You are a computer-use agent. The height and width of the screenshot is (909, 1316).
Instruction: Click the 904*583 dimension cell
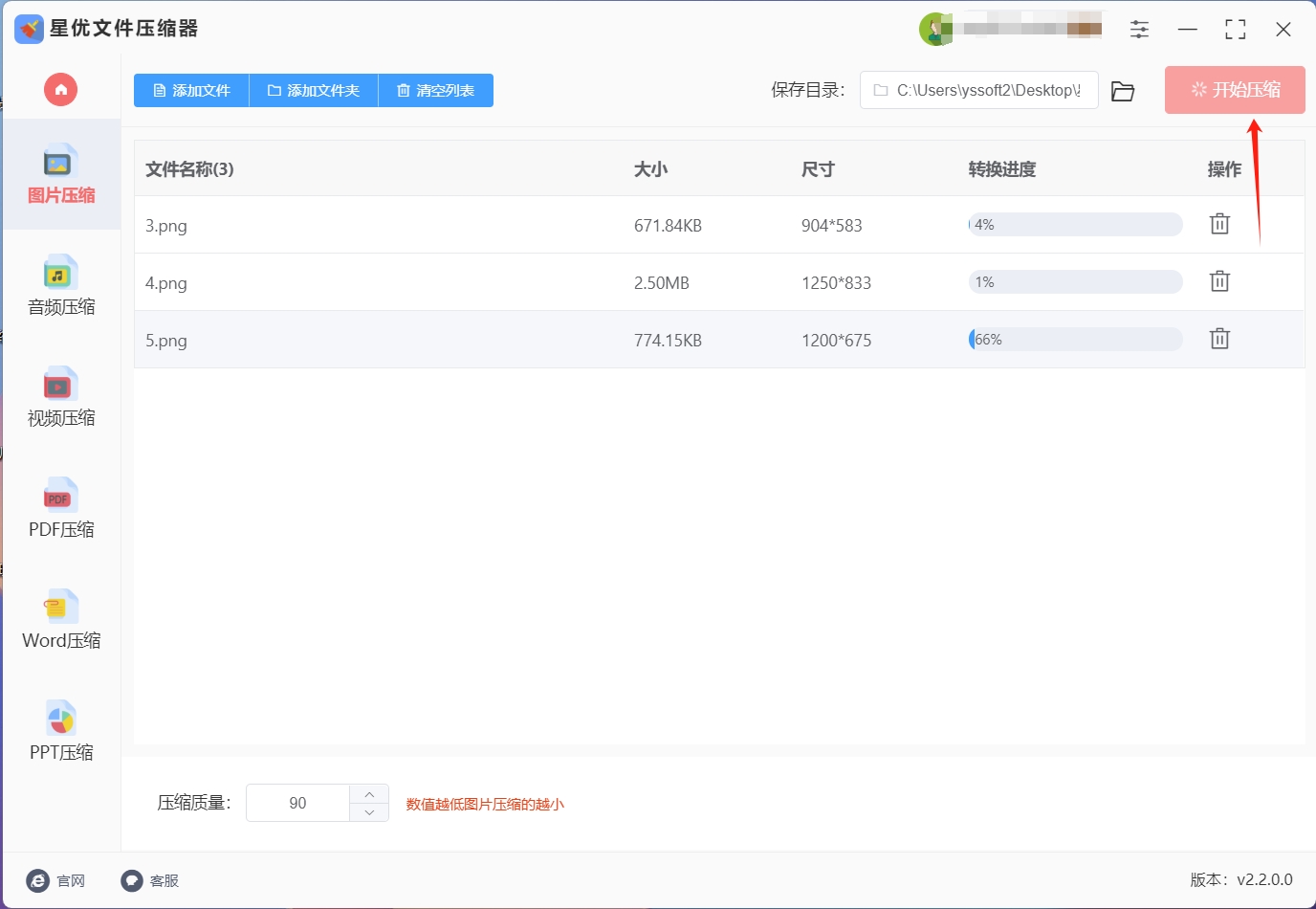[832, 226]
